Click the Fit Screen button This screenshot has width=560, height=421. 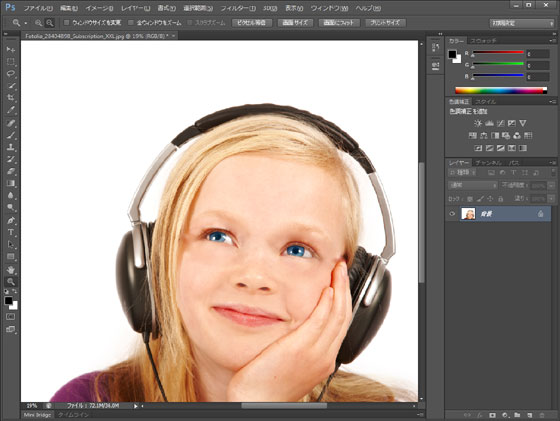(x=339, y=23)
